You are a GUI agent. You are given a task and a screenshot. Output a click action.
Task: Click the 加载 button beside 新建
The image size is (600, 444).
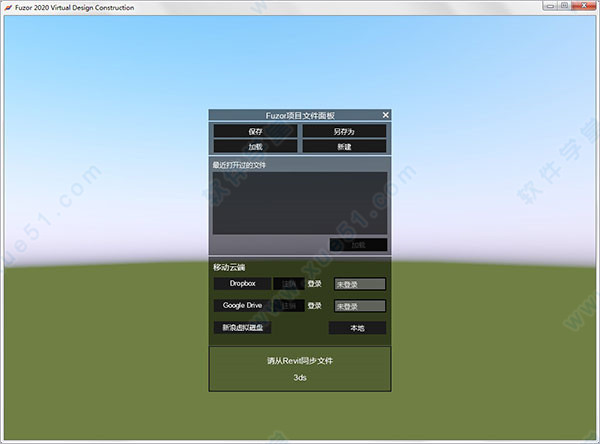pyautogui.click(x=255, y=146)
